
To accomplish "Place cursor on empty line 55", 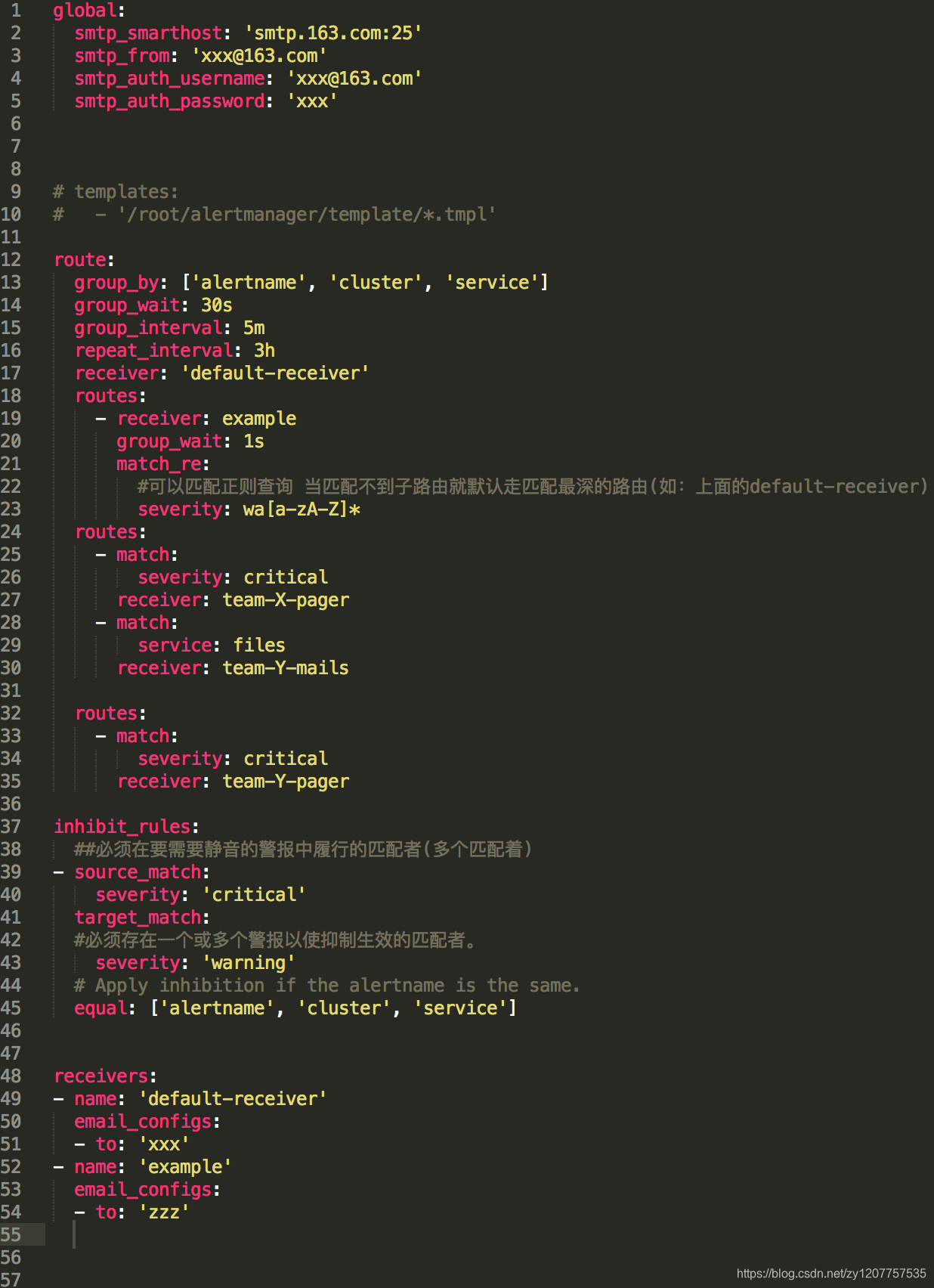I will [x=490, y=1235].
